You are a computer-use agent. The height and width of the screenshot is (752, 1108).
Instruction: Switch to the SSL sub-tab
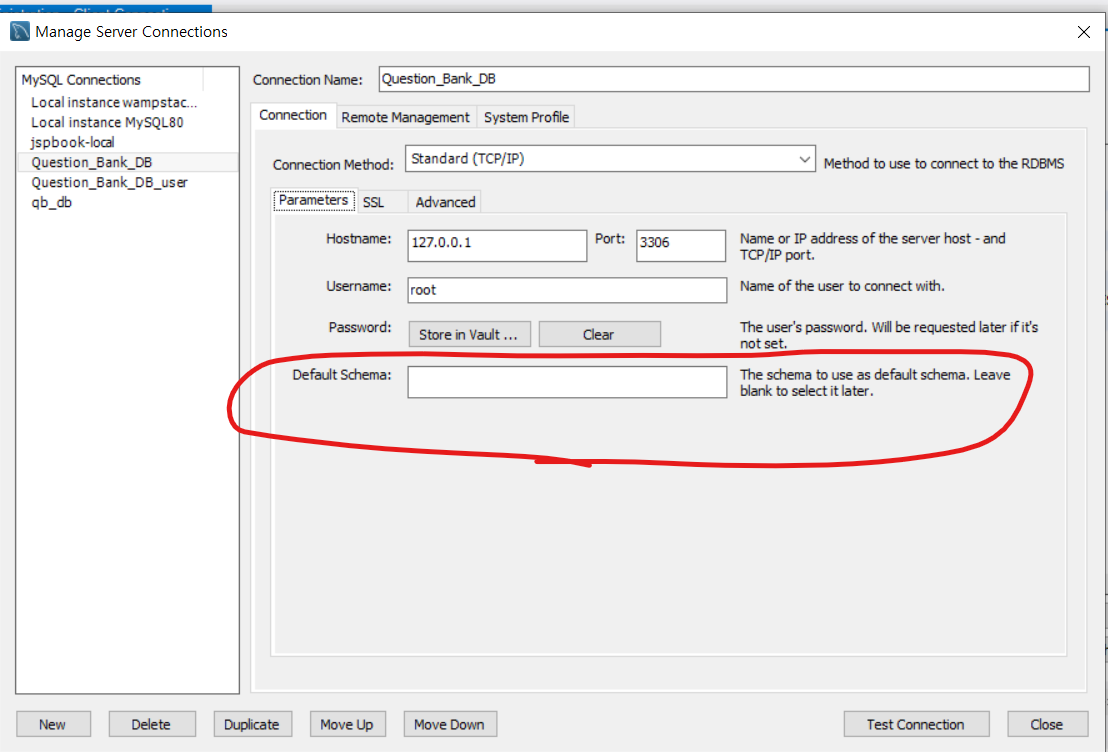[x=374, y=202]
